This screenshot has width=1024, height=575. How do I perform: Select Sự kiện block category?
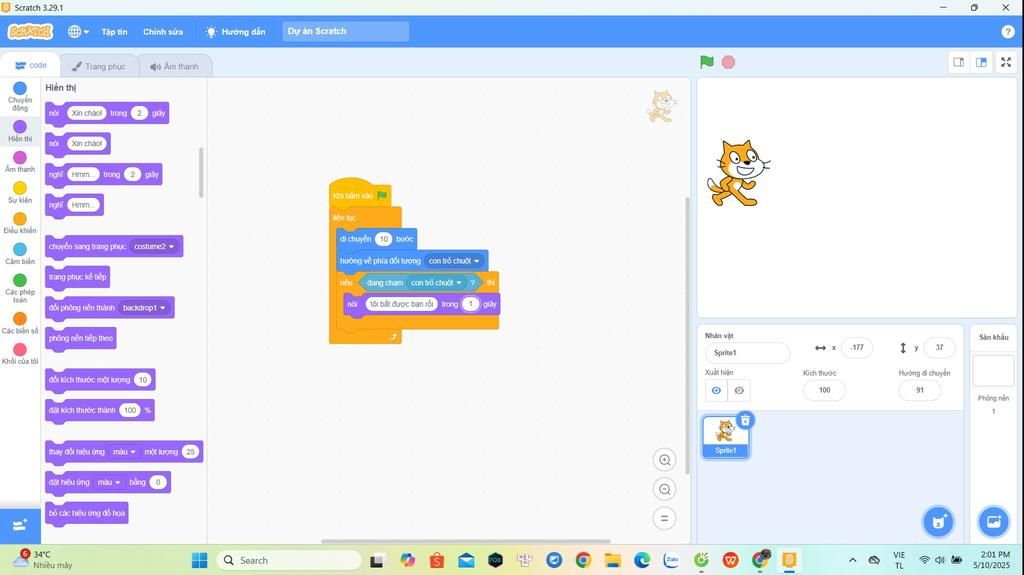(x=20, y=192)
